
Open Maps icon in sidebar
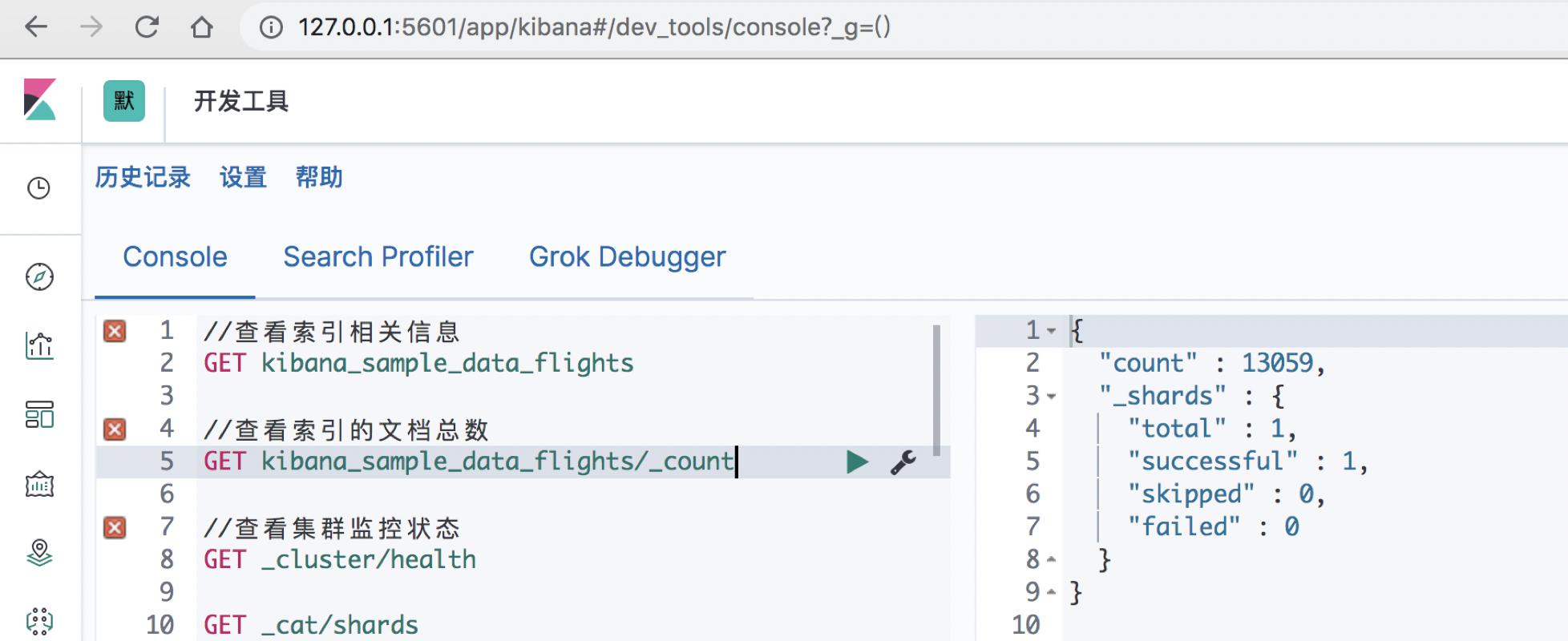click(39, 553)
